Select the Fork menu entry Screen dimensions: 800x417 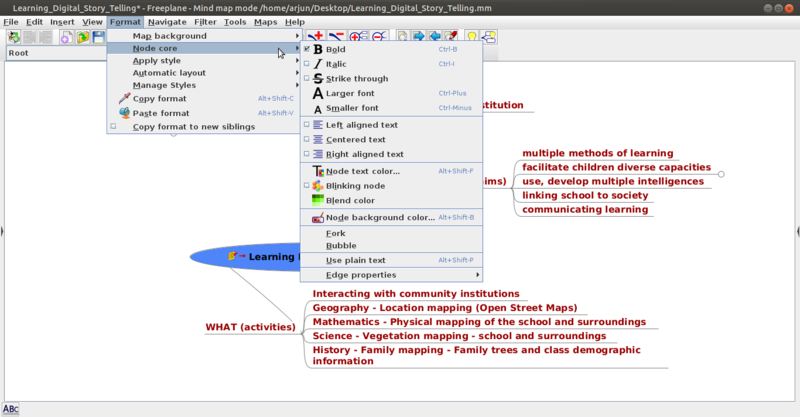(391, 233)
